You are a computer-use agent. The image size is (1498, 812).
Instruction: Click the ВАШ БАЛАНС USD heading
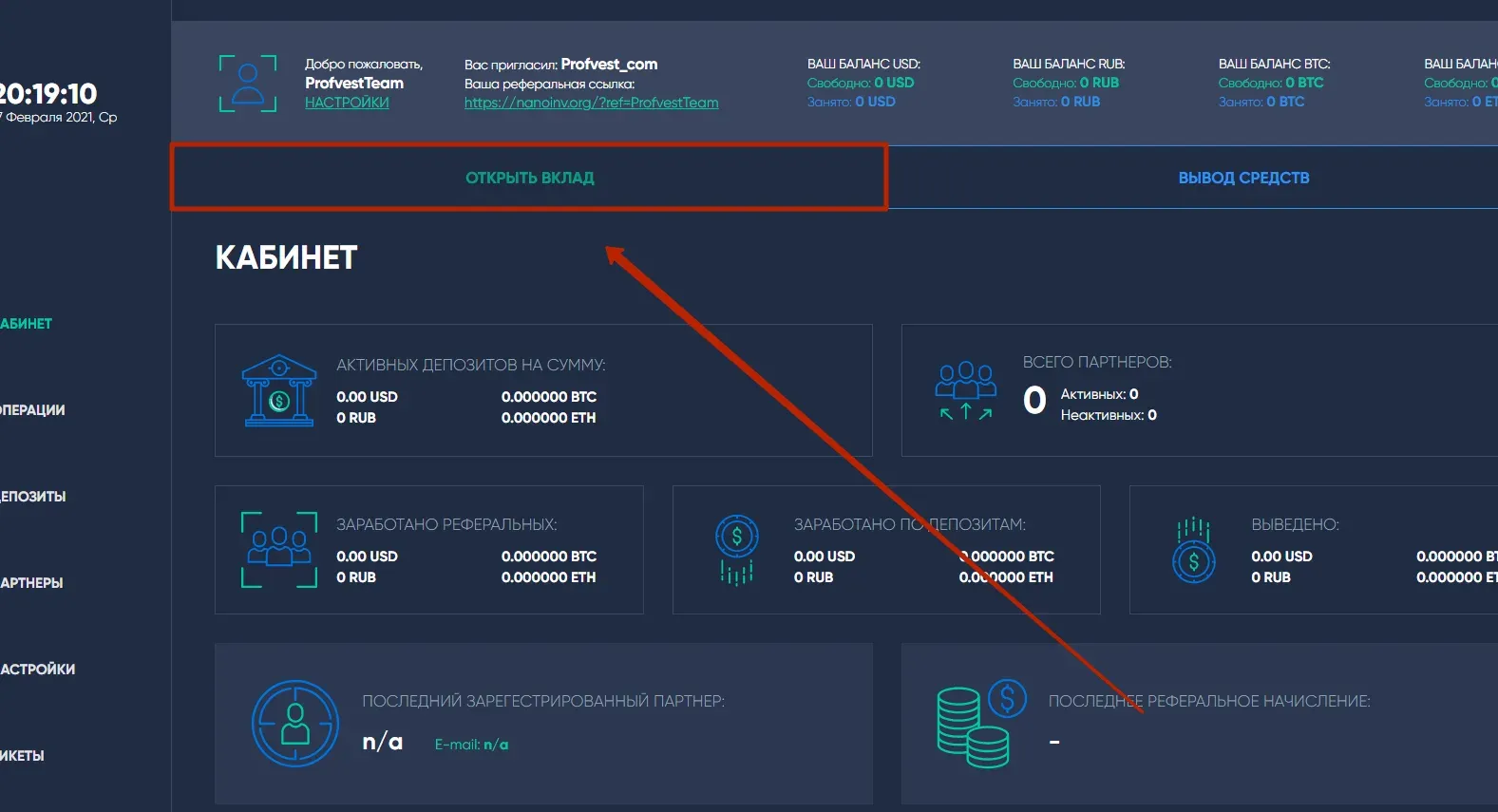tap(863, 64)
